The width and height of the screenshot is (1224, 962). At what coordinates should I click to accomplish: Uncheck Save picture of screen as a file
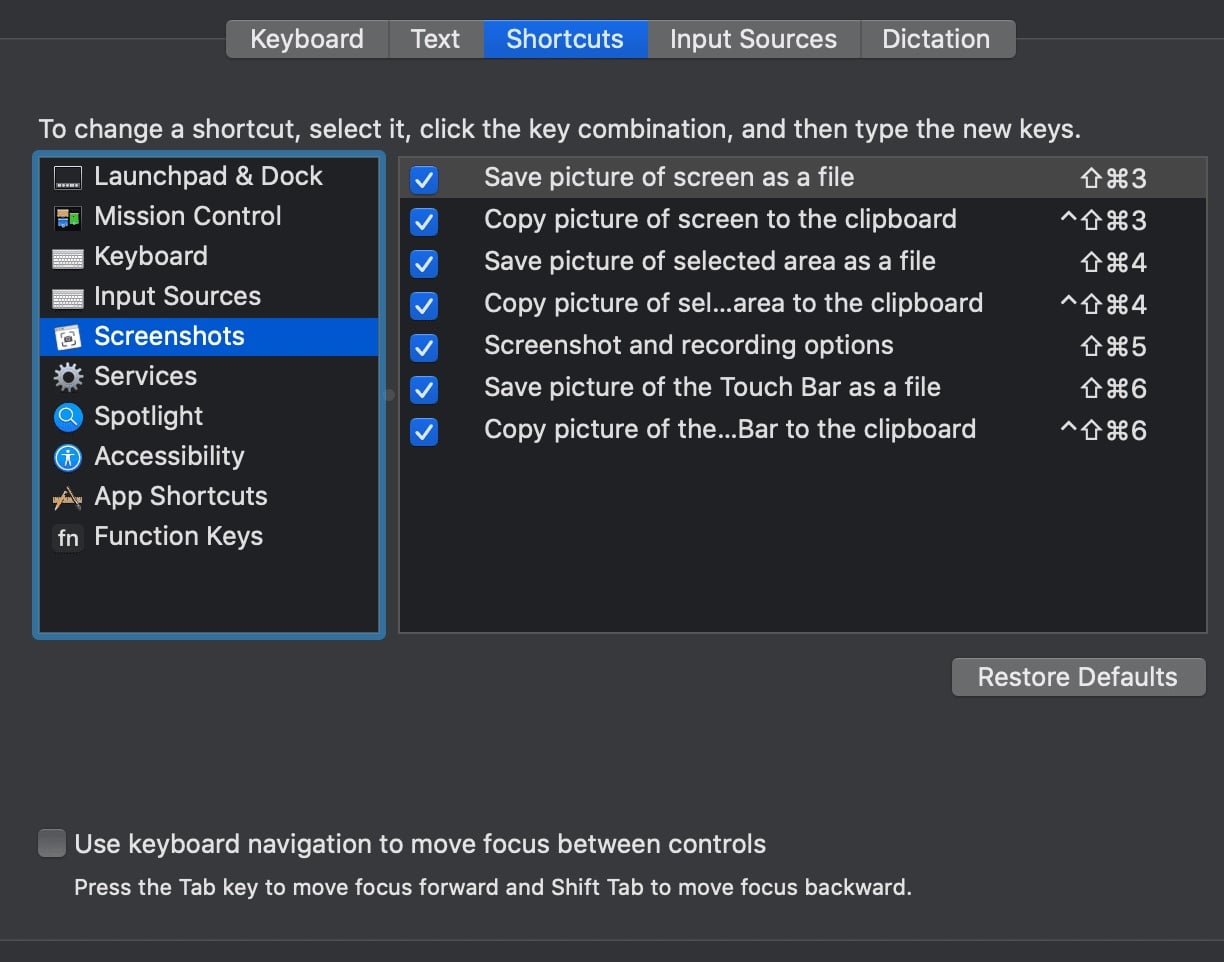(x=424, y=179)
